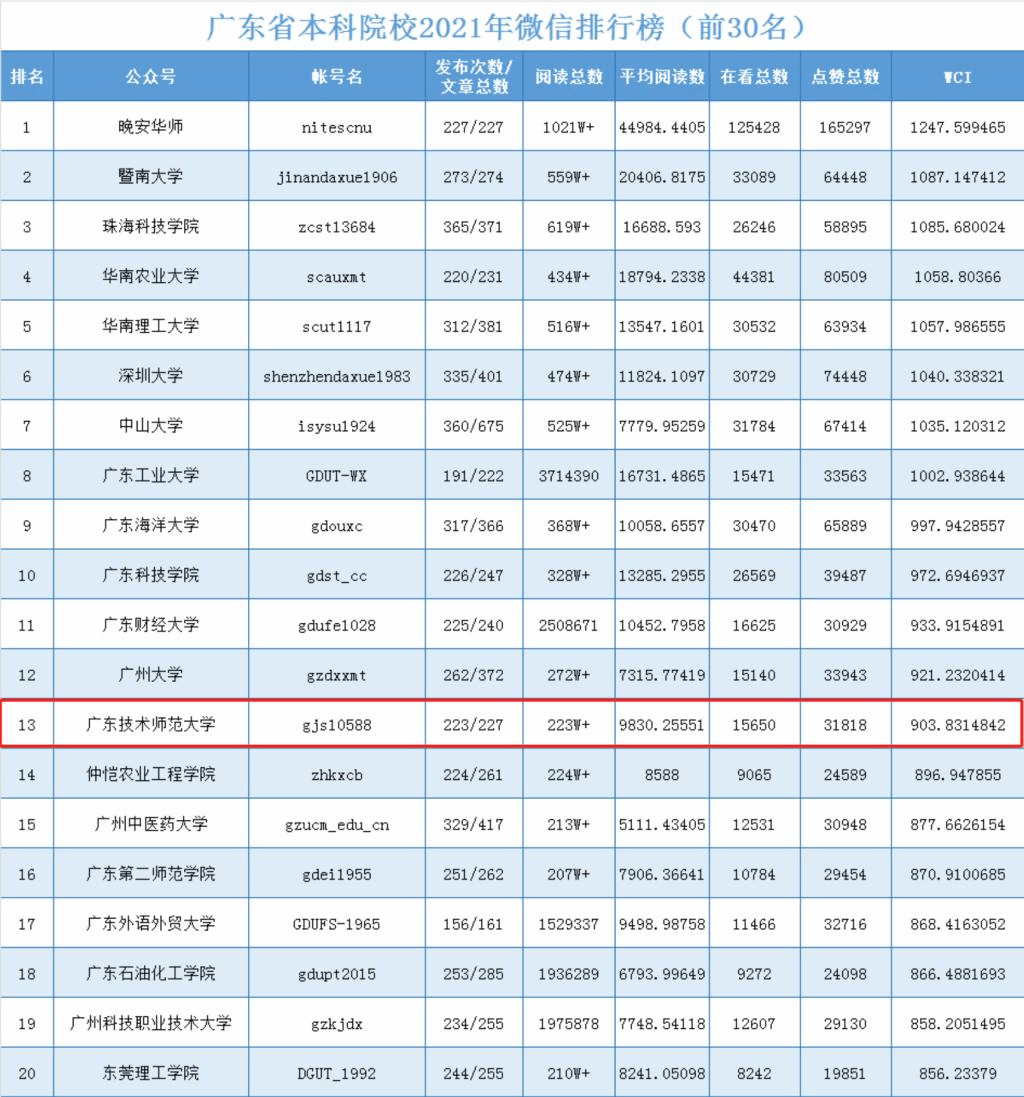Select the read total 3714390 cell
Screen dimensions: 1024x1097
pyautogui.click(x=568, y=476)
